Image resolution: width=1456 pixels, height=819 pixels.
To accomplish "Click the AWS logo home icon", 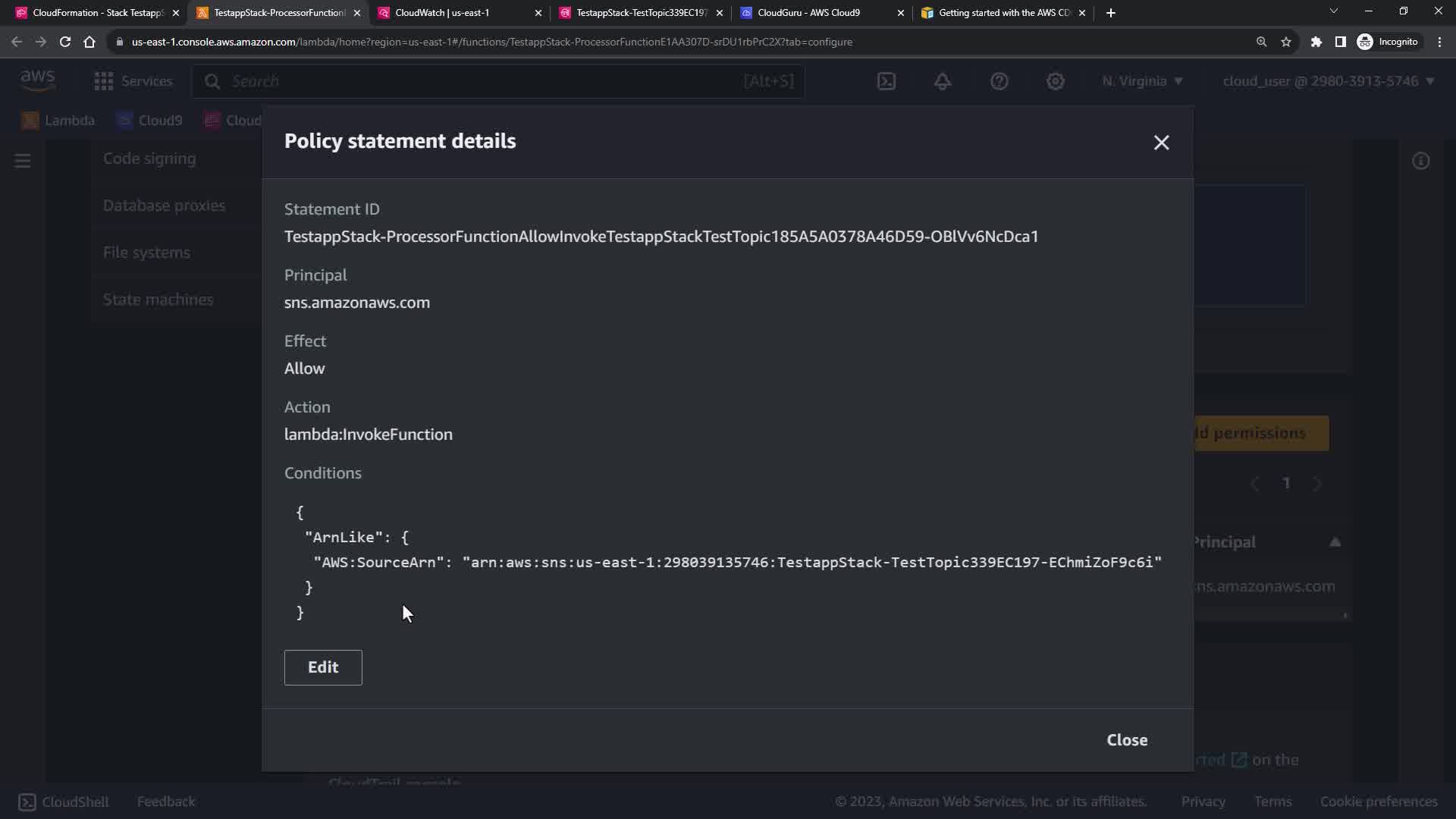I will 37,80.
